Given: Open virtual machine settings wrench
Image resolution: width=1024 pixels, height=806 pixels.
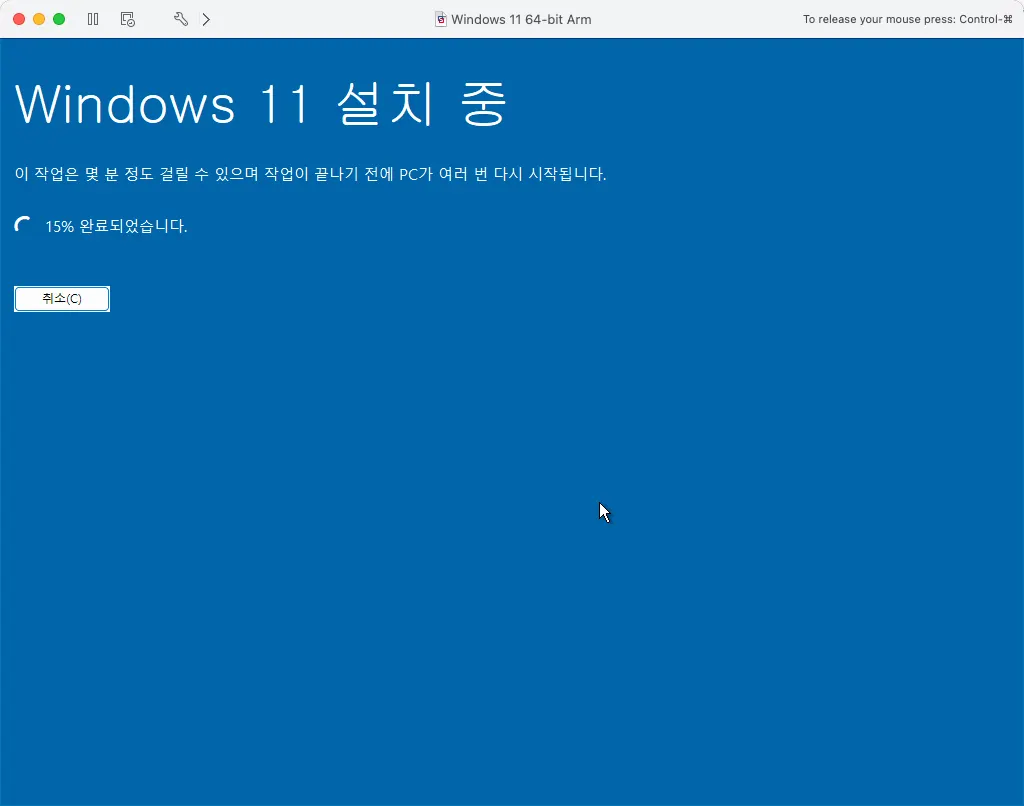Looking at the screenshot, I should tap(181, 19).
